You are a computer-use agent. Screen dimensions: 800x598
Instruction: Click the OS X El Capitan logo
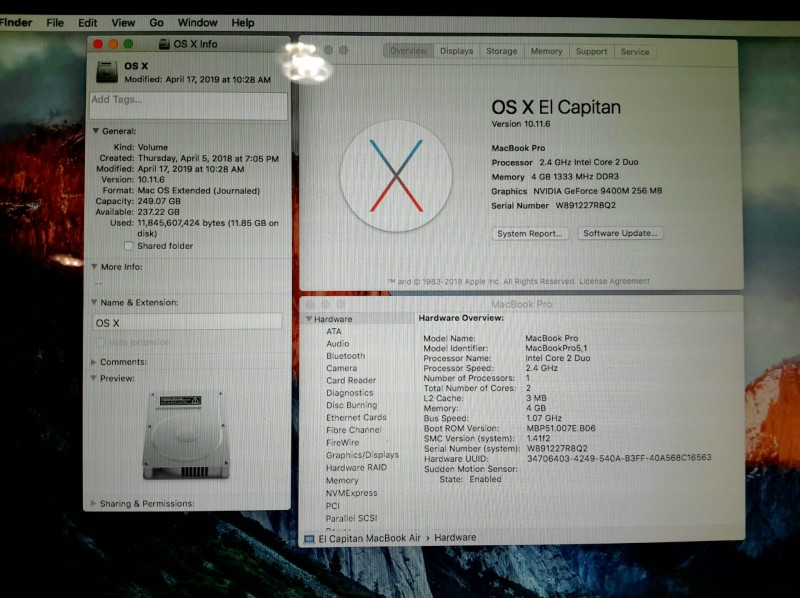[395, 176]
